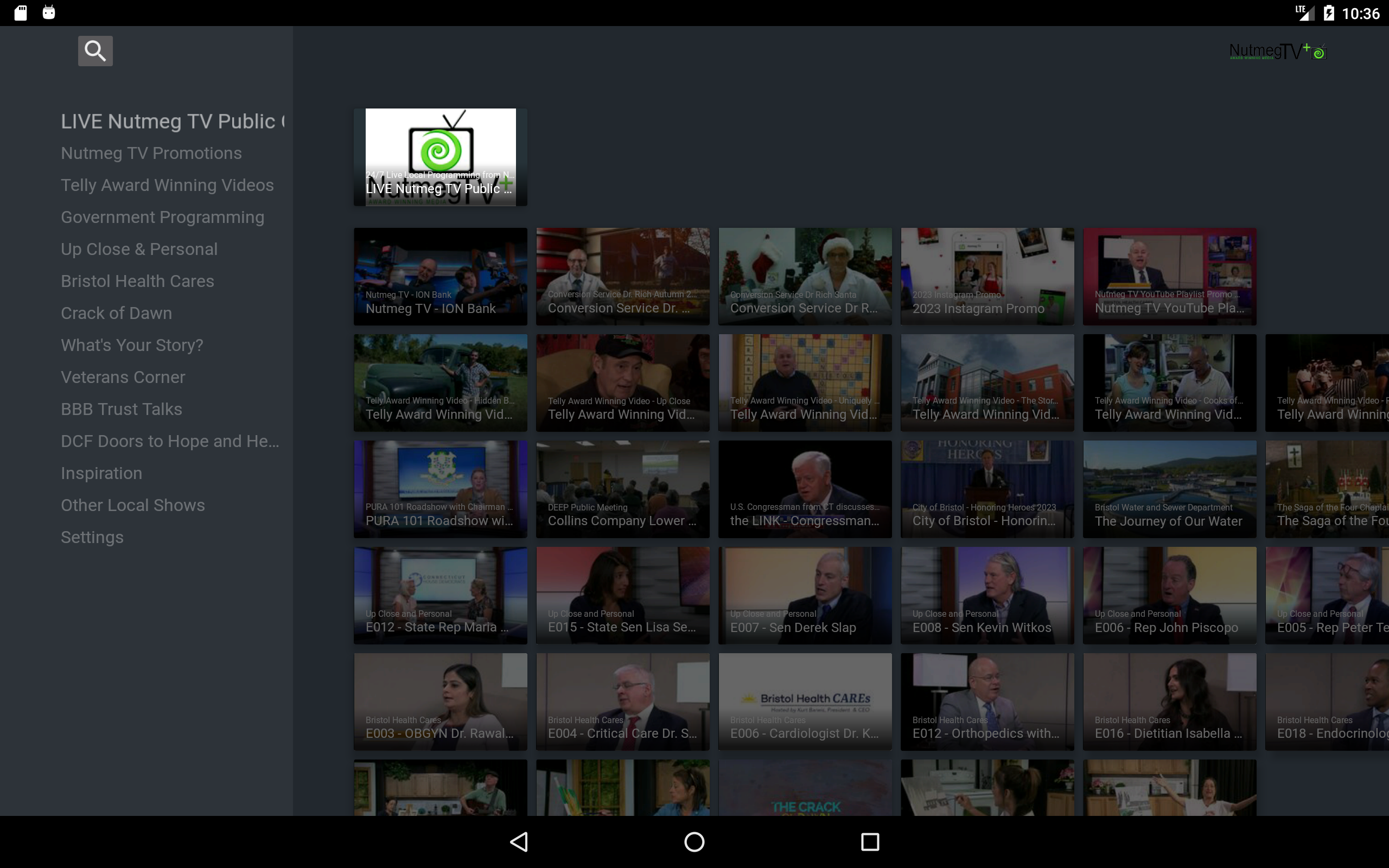The image size is (1389, 868).
Task: Click the LIVE Nutmeg TV channel tile with logo
Action: click(439, 157)
